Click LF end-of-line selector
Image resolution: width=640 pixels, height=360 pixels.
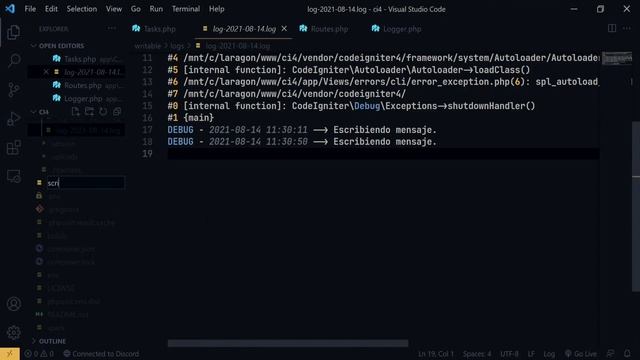coord(531,354)
